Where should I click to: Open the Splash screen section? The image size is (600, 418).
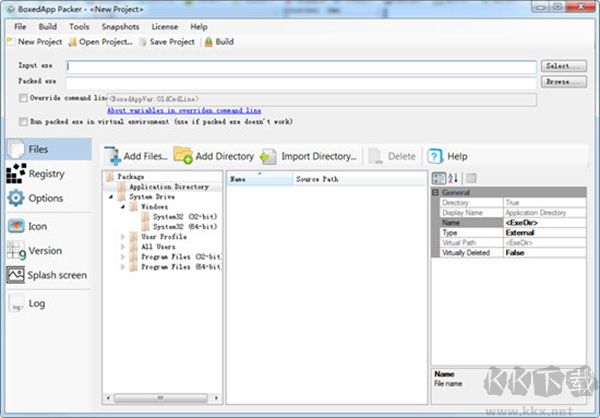49,275
